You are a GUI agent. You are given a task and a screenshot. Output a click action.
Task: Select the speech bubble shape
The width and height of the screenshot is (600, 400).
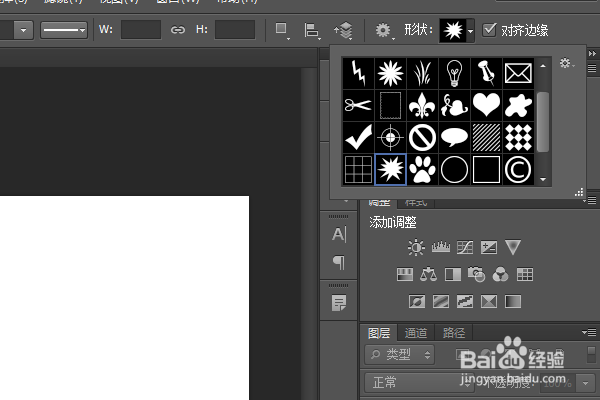point(454,137)
